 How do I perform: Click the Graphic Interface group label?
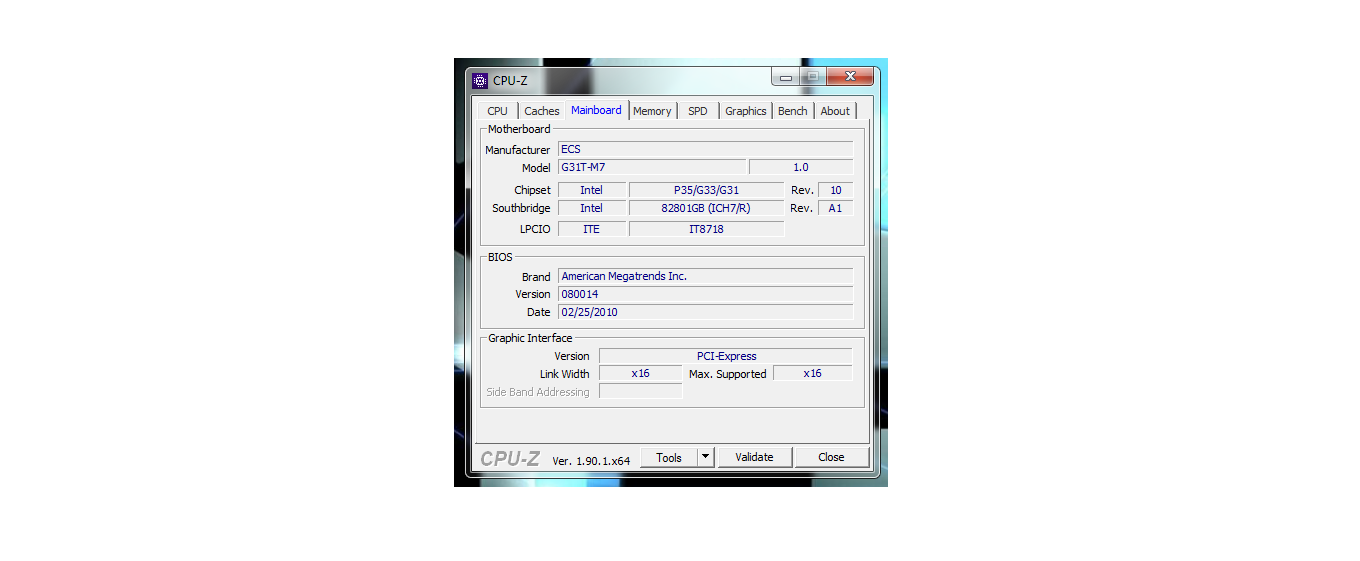tap(530, 338)
